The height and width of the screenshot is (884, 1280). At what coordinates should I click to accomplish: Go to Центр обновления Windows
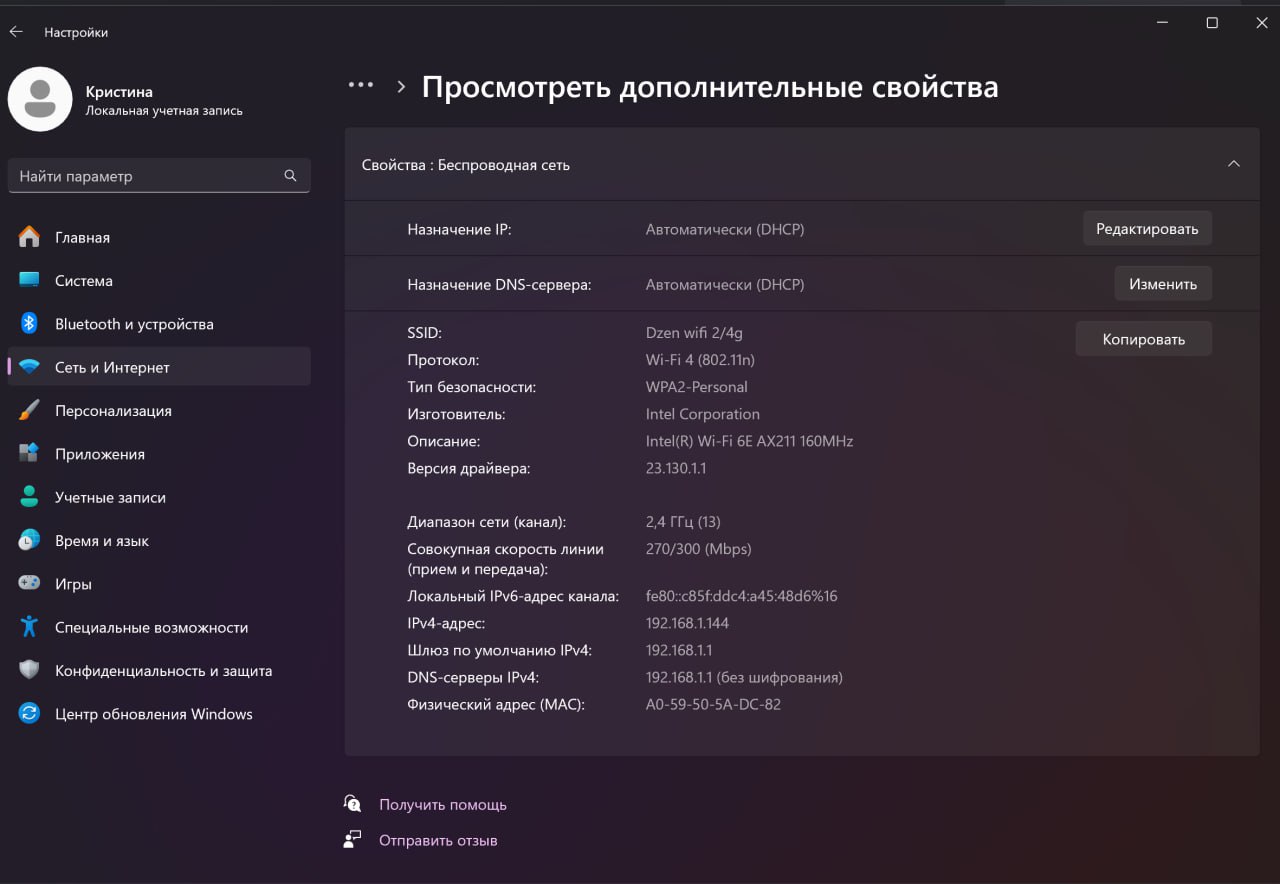click(x=152, y=713)
